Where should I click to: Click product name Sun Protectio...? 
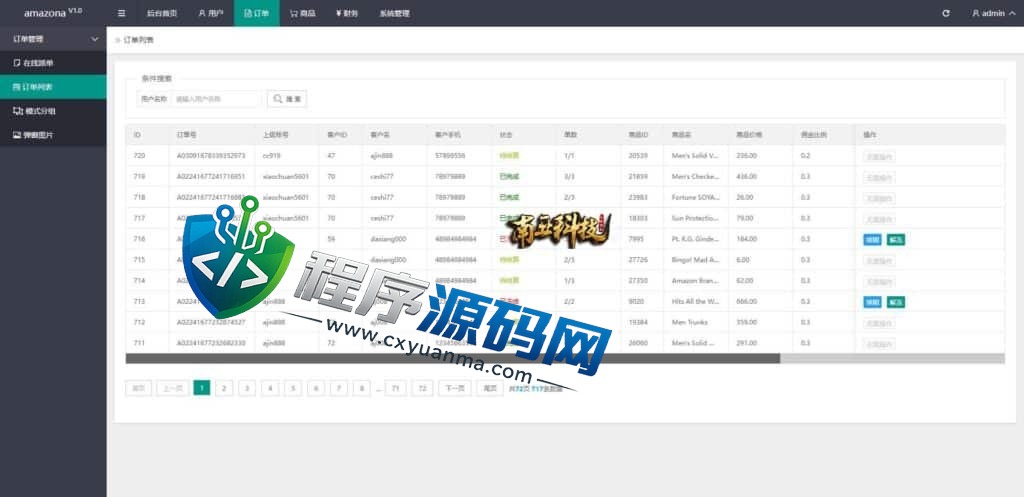[x=696, y=218]
